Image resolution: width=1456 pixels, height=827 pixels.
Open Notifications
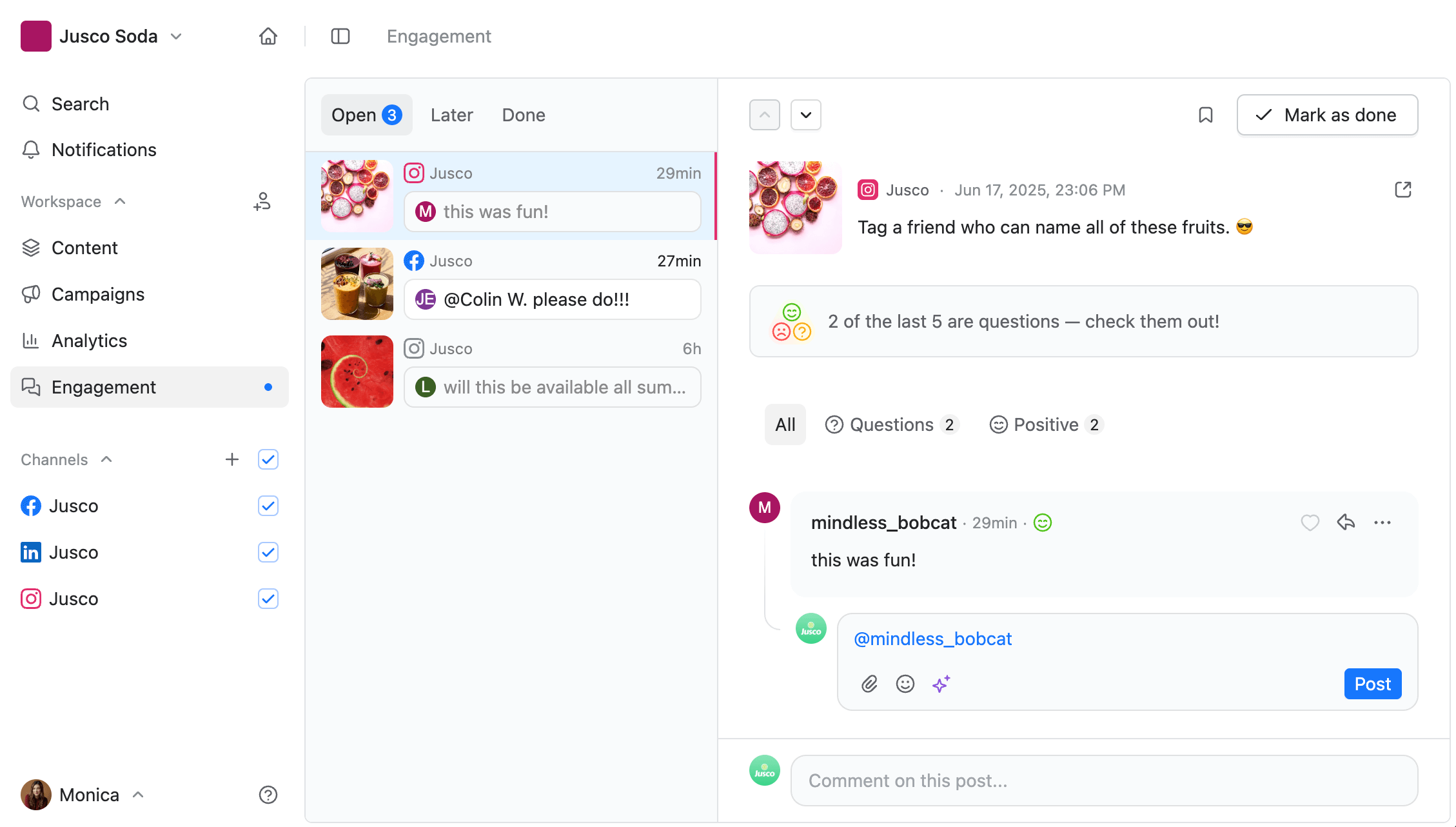coord(104,150)
